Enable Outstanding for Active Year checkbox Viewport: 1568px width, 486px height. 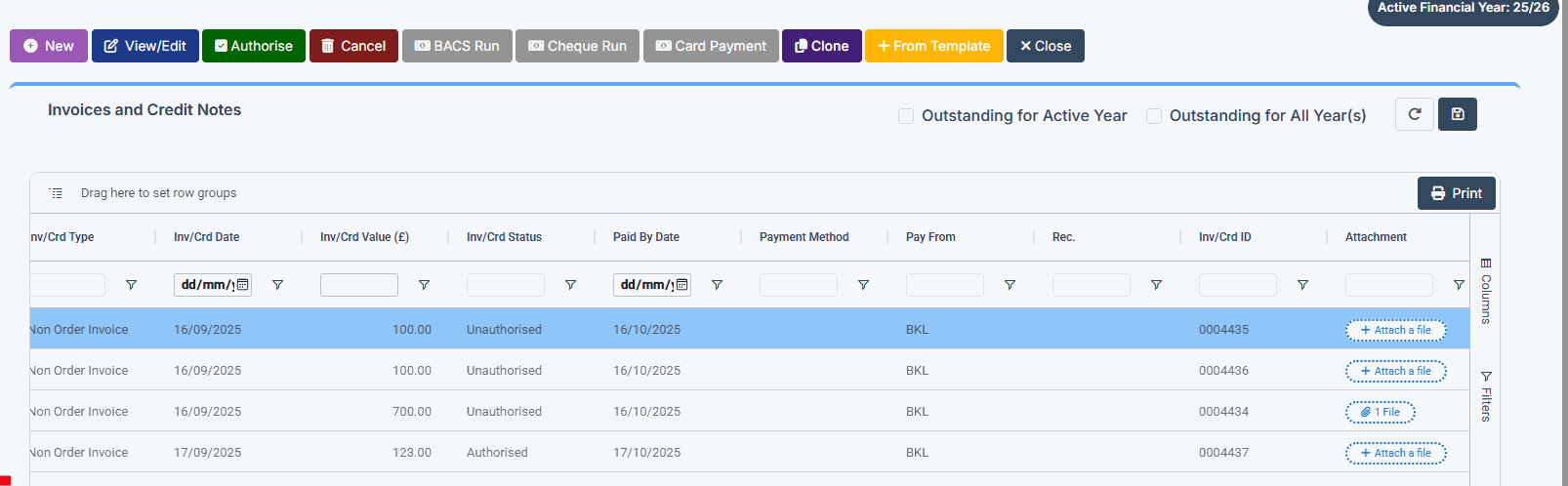pos(906,116)
